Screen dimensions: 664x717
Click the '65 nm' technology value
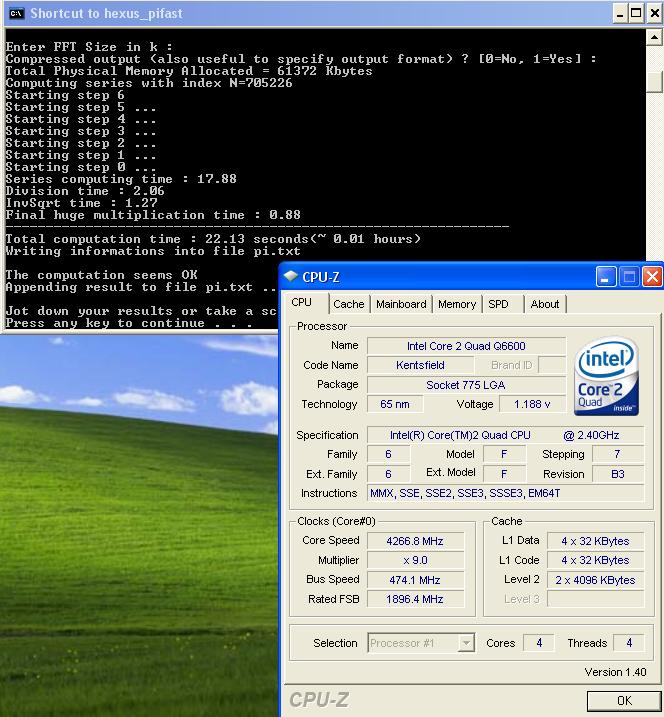(x=395, y=404)
